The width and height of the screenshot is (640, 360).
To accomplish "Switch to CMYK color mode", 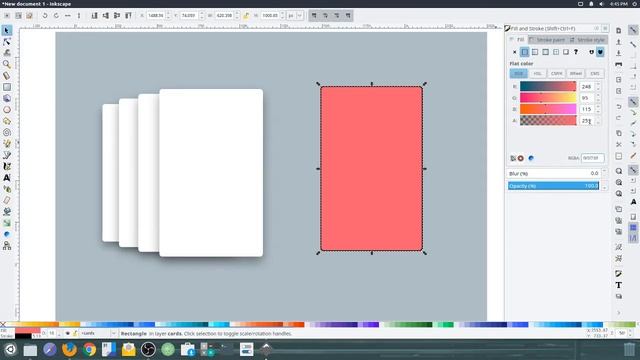I will point(556,73).
